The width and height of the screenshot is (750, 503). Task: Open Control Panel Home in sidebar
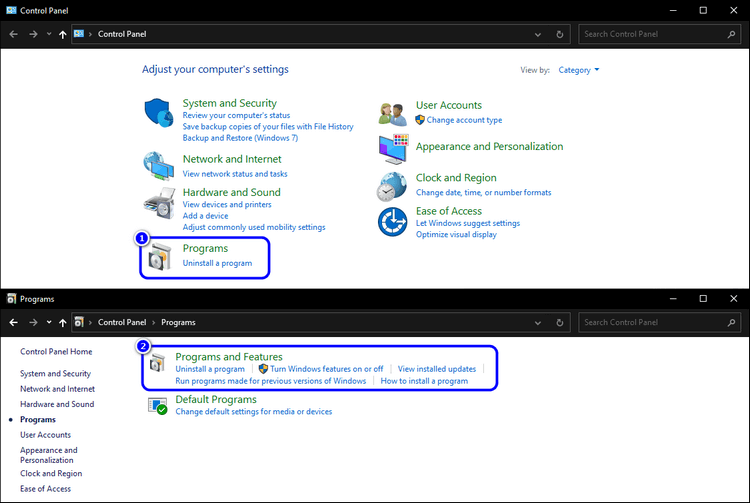pyautogui.click(x=56, y=351)
